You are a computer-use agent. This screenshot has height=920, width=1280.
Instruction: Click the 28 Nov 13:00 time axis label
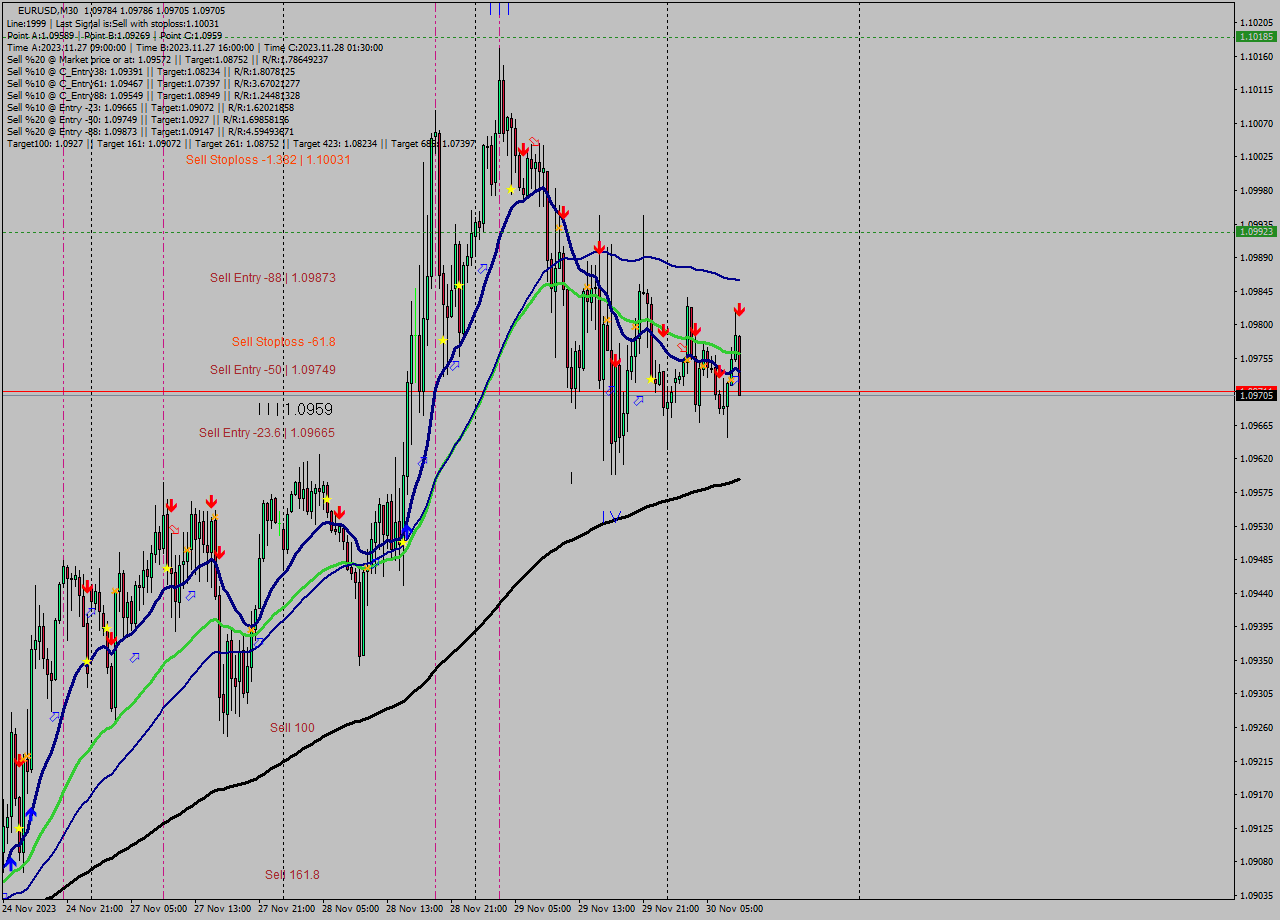pos(415,908)
